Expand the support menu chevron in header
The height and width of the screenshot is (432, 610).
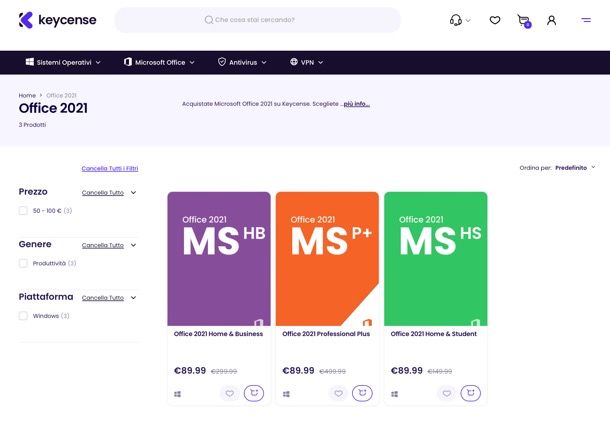point(468,20)
